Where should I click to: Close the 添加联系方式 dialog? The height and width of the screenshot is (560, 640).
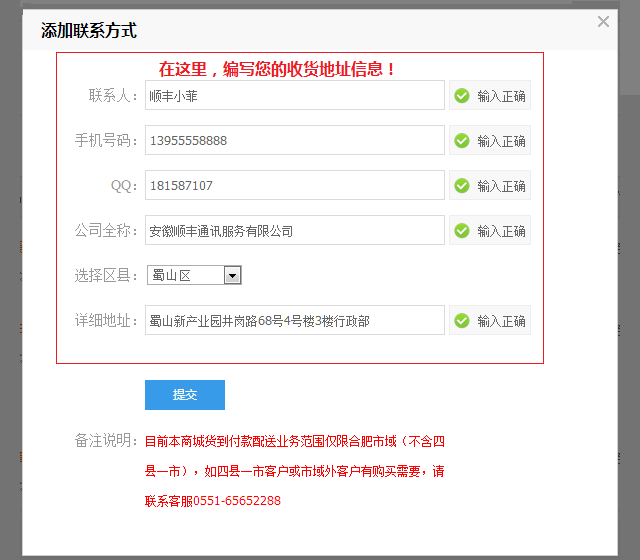click(603, 21)
